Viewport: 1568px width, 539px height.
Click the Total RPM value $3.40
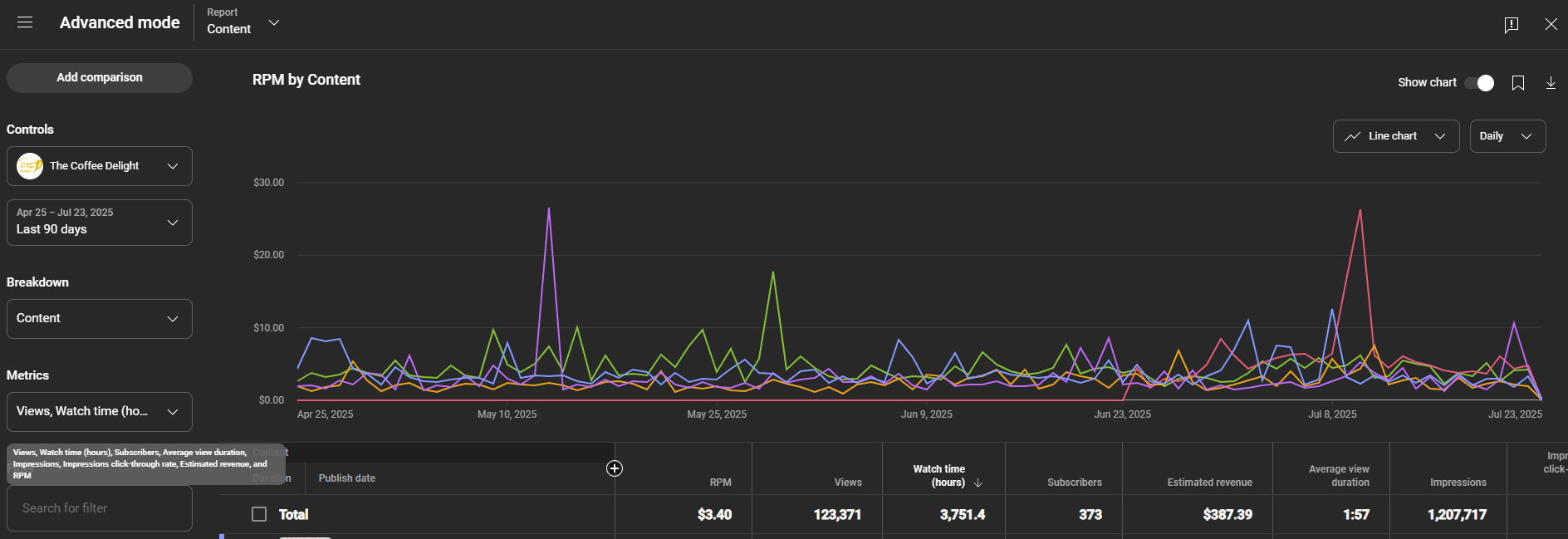click(714, 515)
